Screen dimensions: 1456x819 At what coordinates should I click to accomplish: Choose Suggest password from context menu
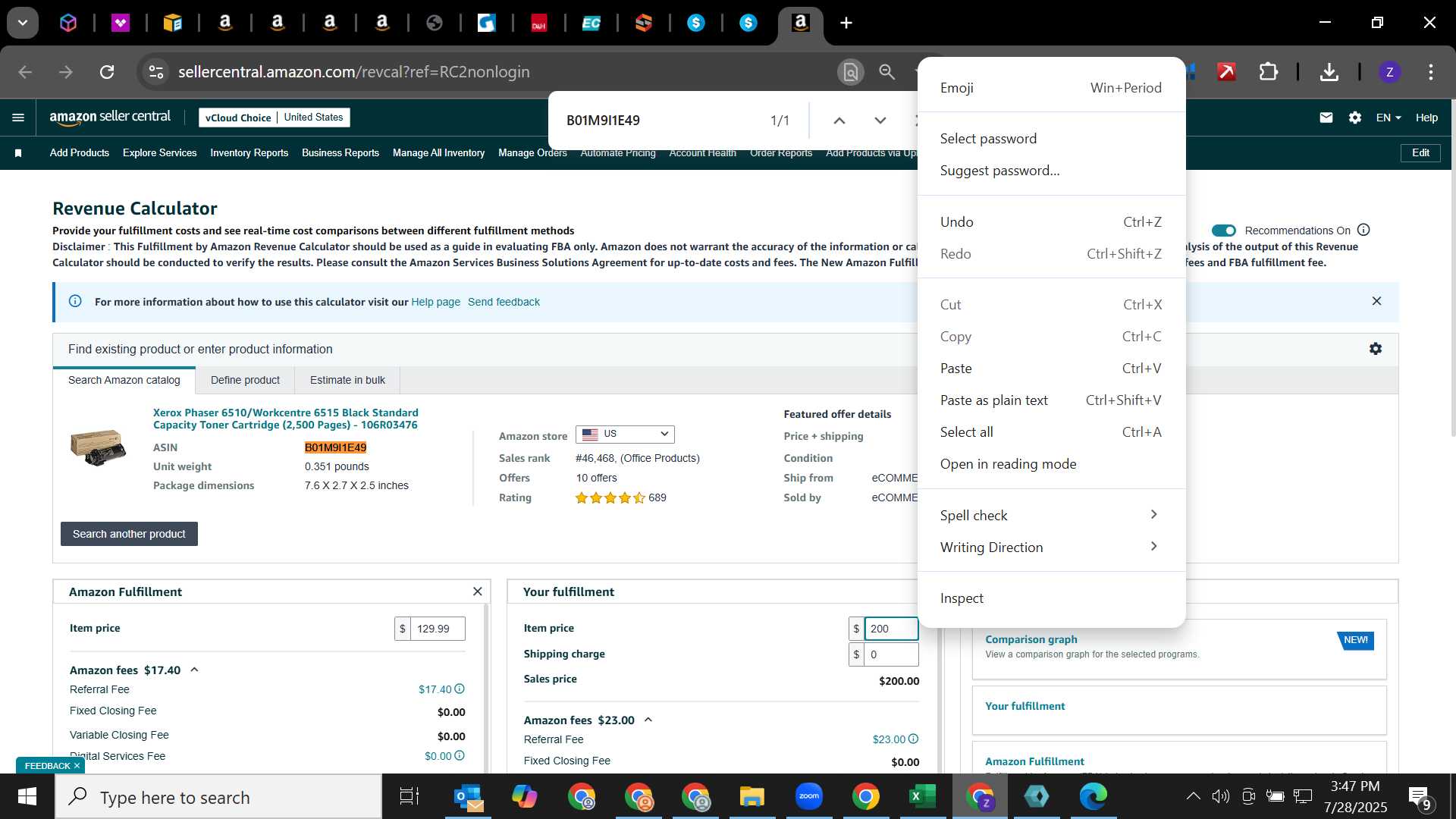click(x=1051, y=171)
